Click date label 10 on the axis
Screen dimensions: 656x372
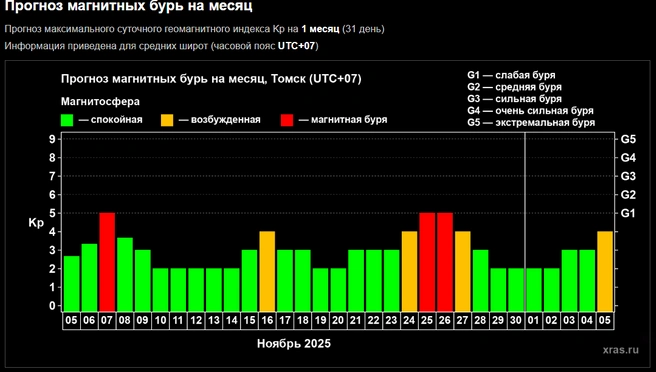coord(160,321)
